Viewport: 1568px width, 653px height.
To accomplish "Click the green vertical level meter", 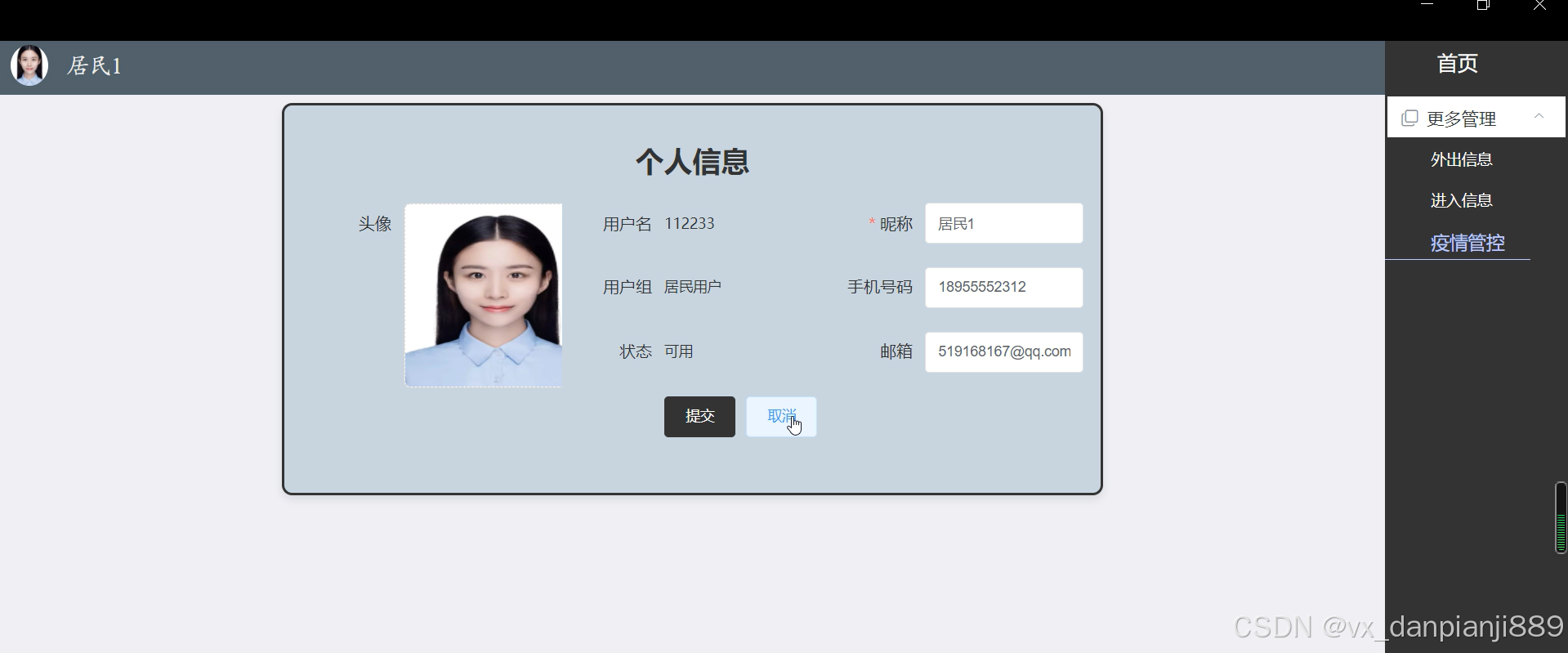I will tap(1561, 518).
